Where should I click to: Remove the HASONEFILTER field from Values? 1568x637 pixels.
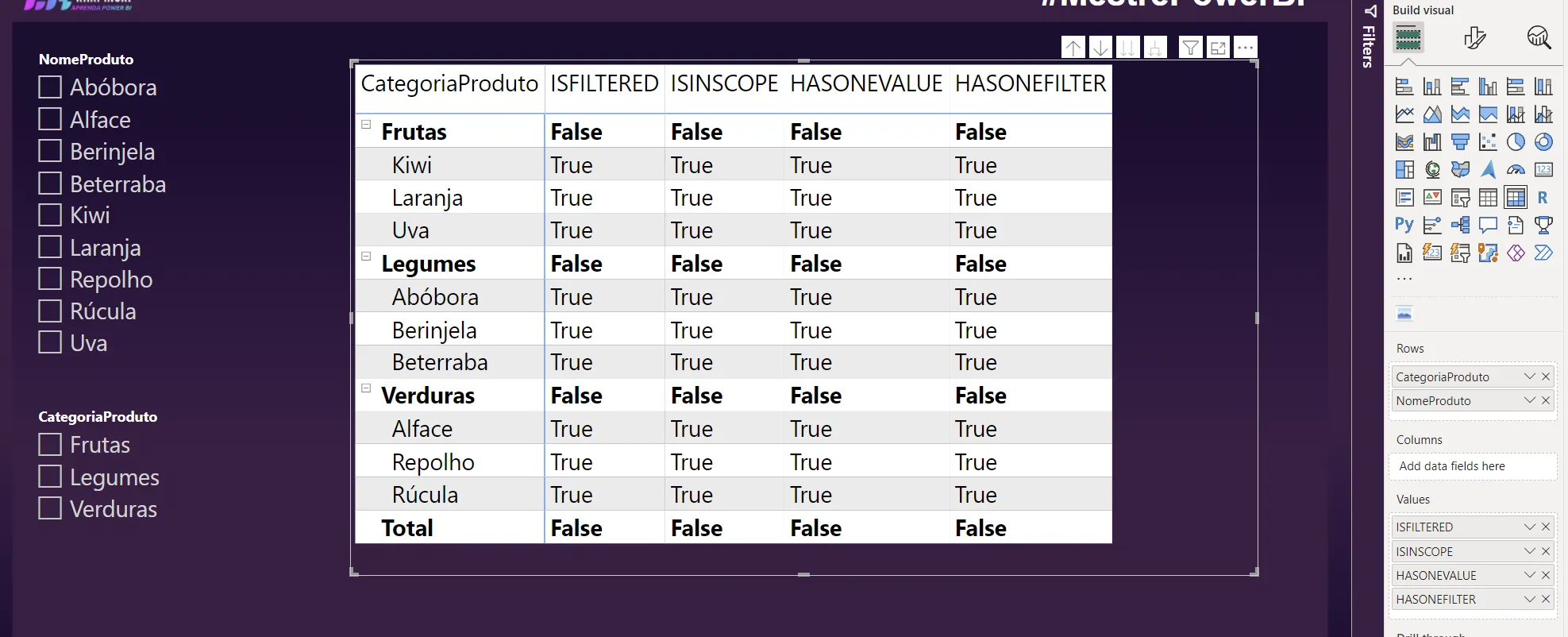1546,599
